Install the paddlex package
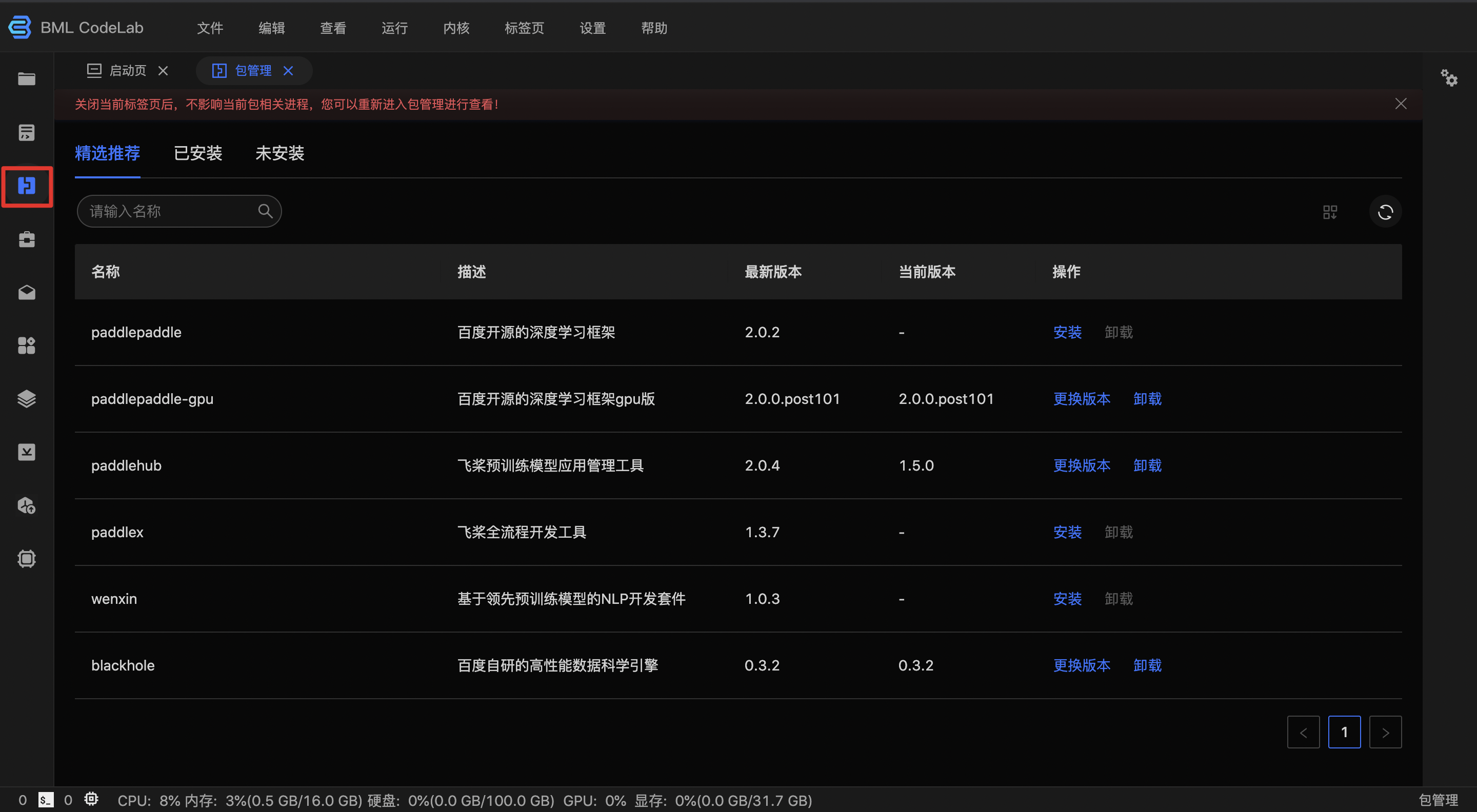 1067,532
